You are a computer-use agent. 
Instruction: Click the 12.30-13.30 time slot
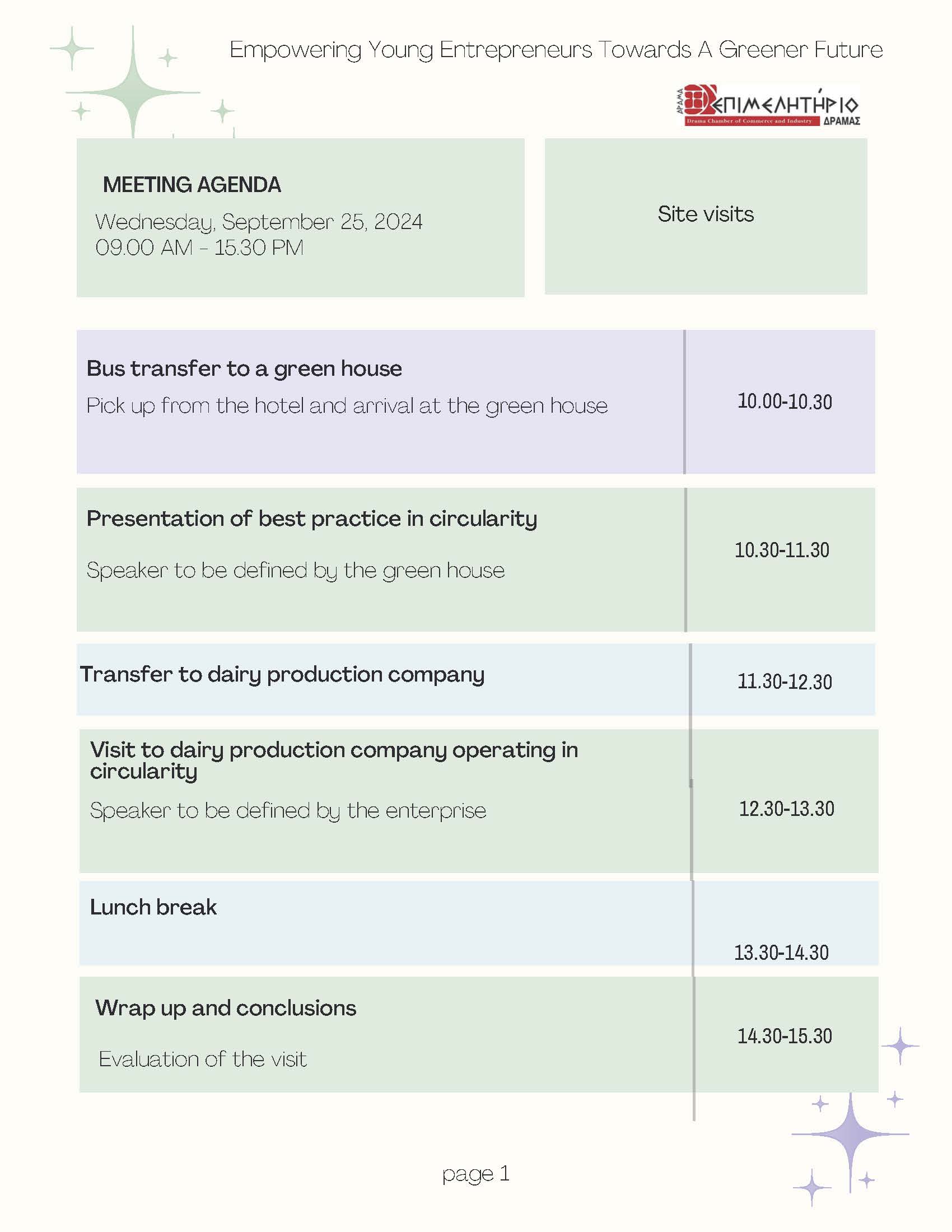click(x=787, y=809)
